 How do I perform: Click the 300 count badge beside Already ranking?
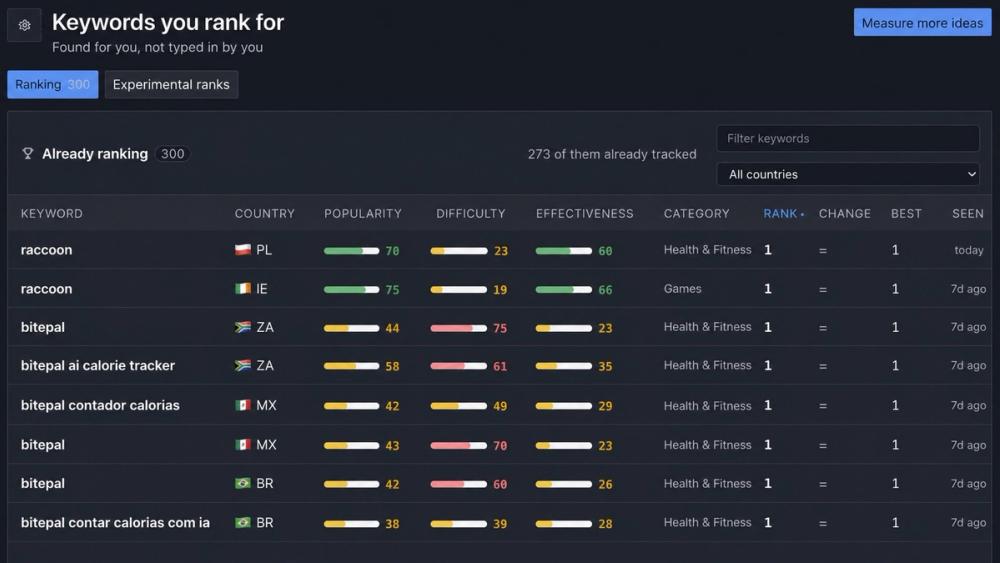pyautogui.click(x=172, y=154)
